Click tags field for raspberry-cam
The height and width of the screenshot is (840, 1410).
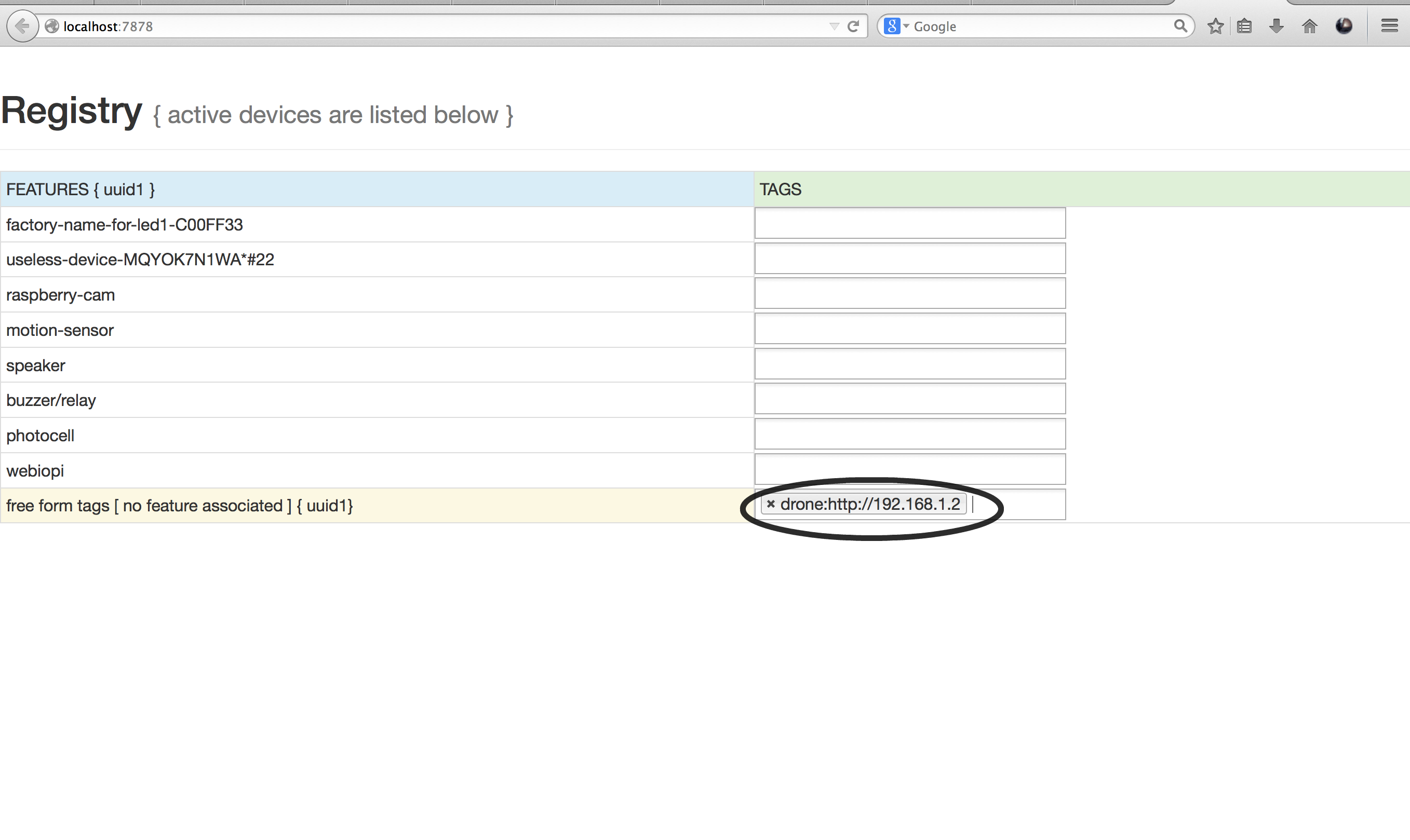pos(909,294)
